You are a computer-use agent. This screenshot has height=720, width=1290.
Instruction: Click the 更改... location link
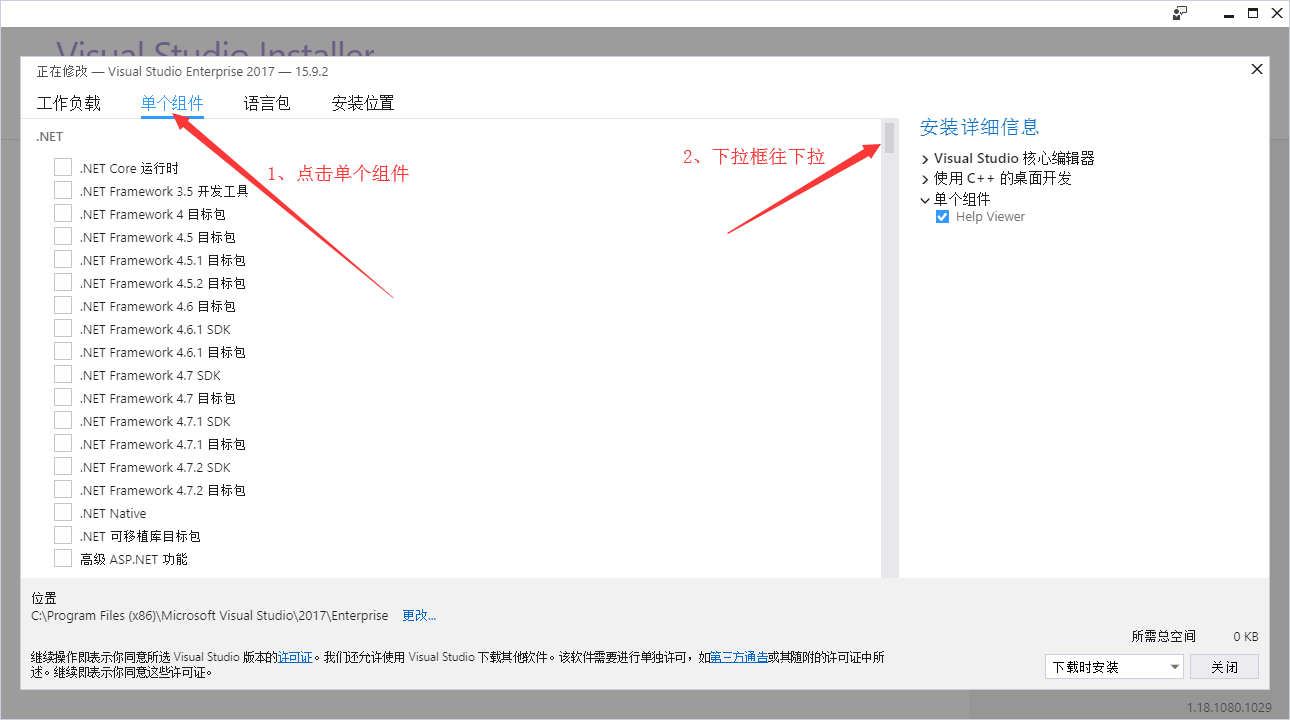point(419,615)
